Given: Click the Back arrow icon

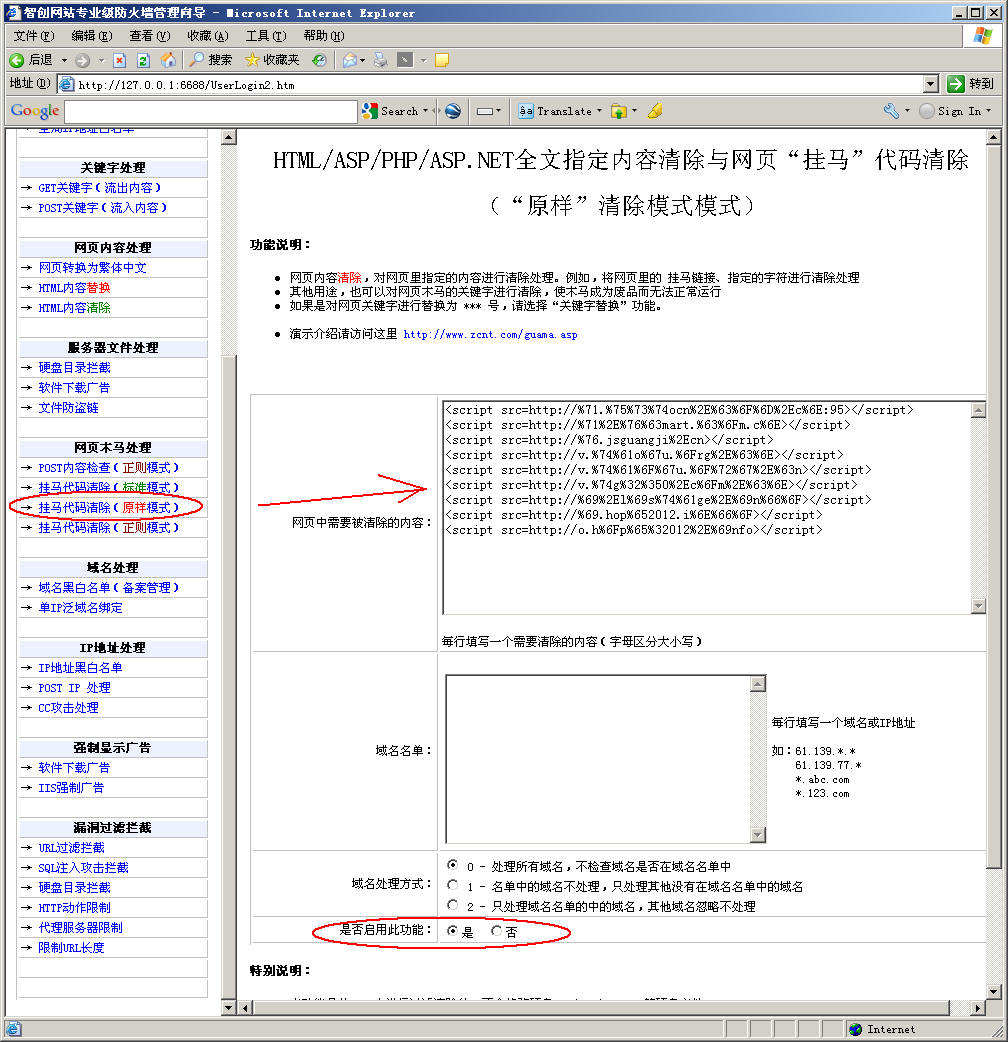Looking at the screenshot, I should [17, 60].
